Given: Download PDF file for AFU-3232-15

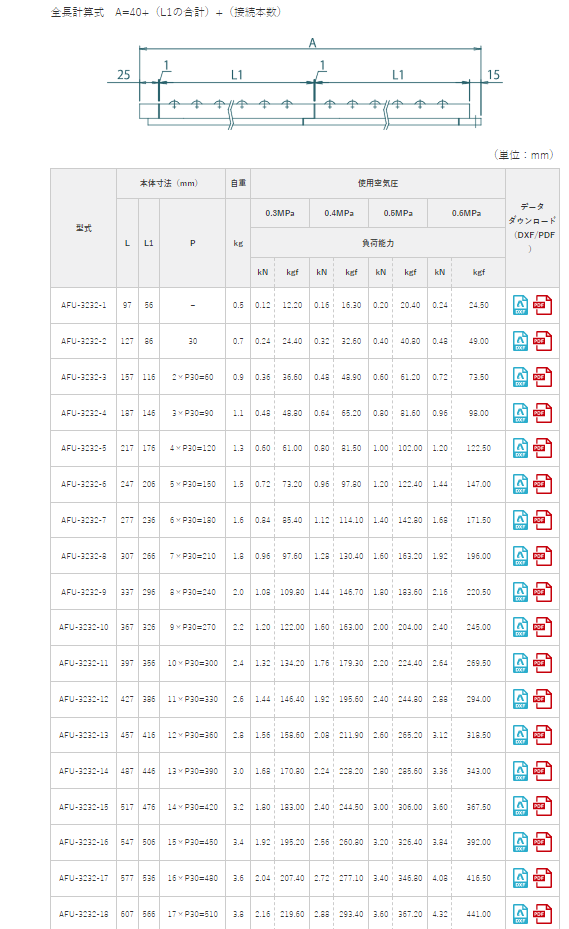Looking at the screenshot, I should [542, 806].
